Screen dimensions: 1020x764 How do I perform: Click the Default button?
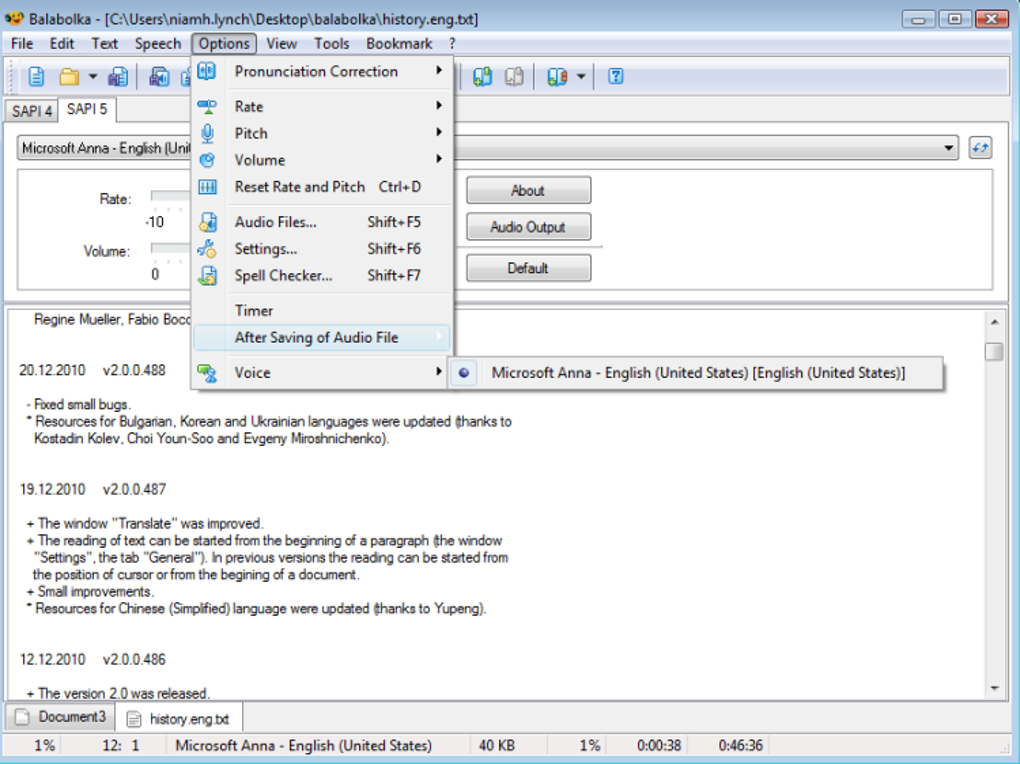[528, 268]
